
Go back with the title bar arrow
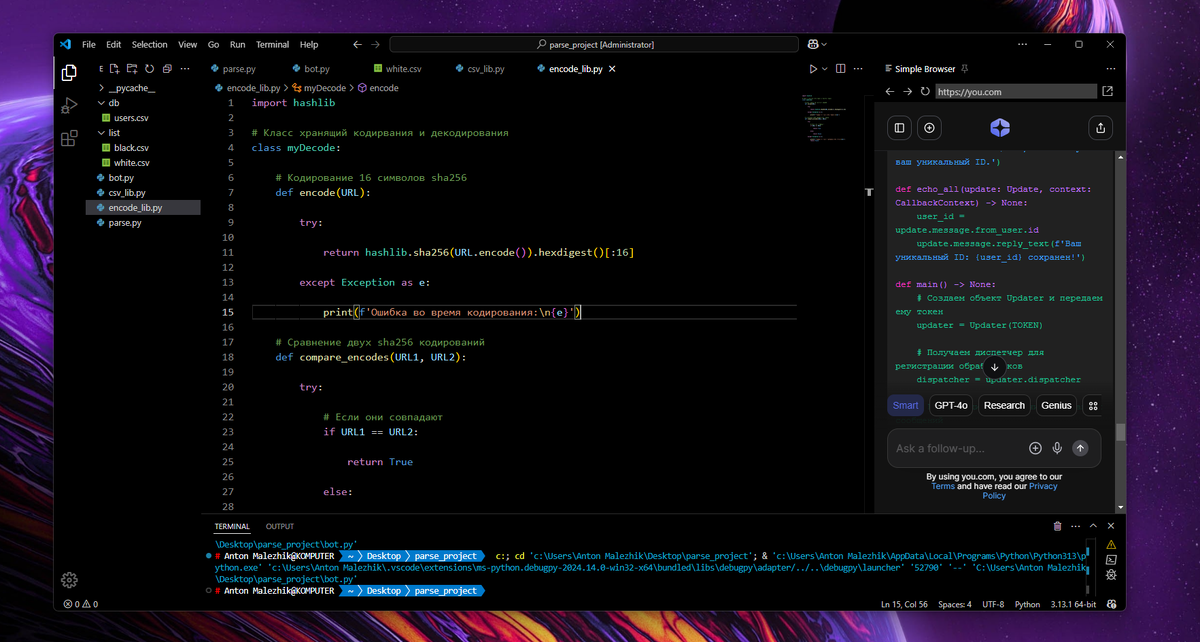357,44
